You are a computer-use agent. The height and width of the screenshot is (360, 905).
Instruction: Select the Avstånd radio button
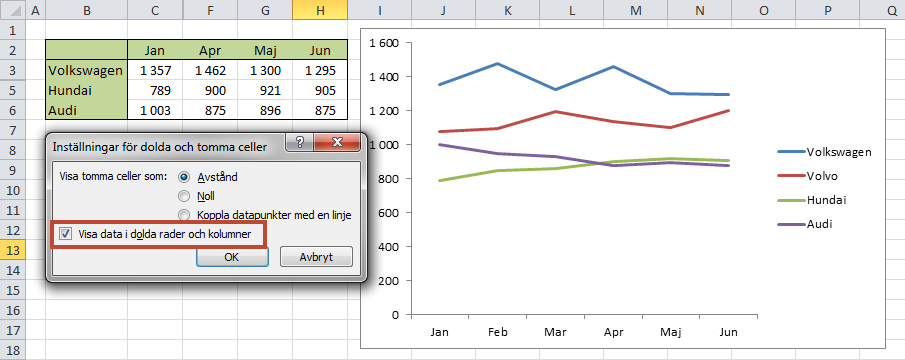click(185, 177)
